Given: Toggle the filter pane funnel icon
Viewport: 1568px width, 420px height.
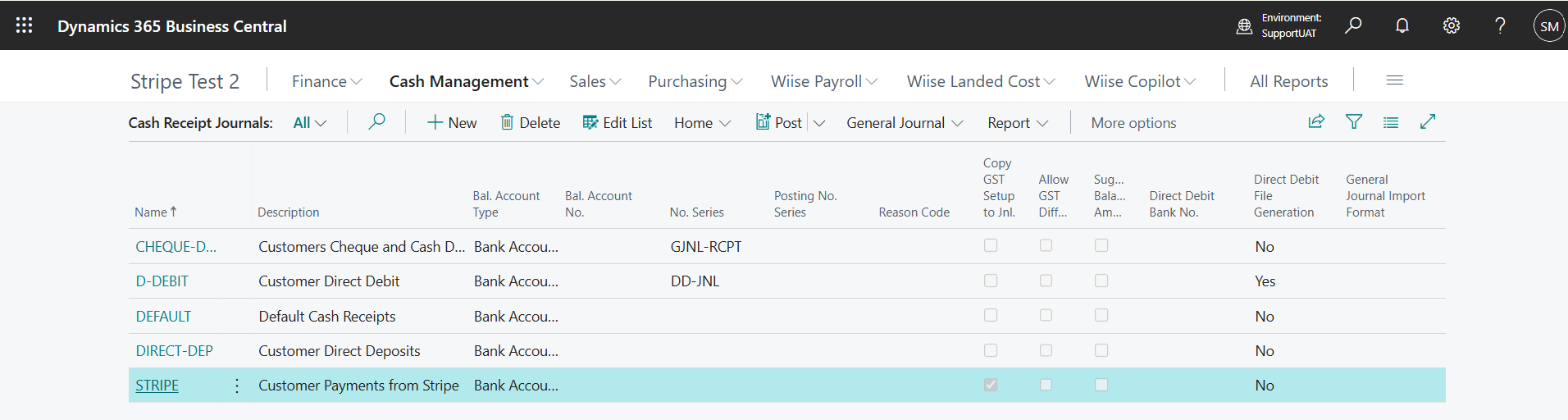Looking at the screenshot, I should click(1354, 121).
